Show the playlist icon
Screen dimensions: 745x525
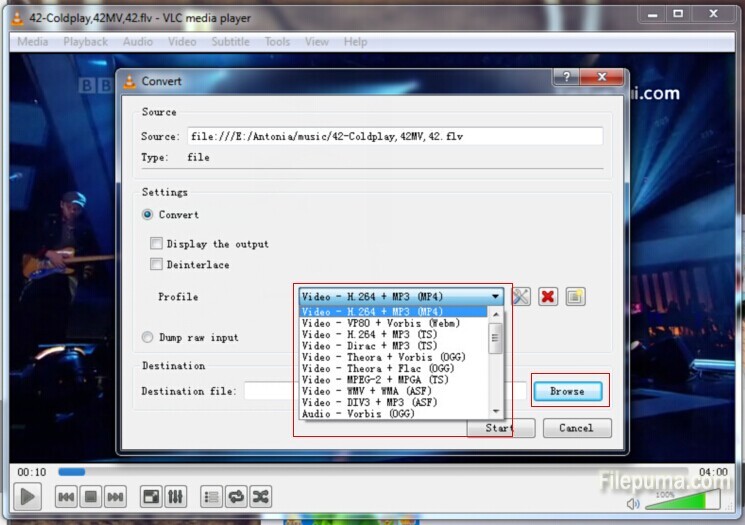[x=211, y=496]
